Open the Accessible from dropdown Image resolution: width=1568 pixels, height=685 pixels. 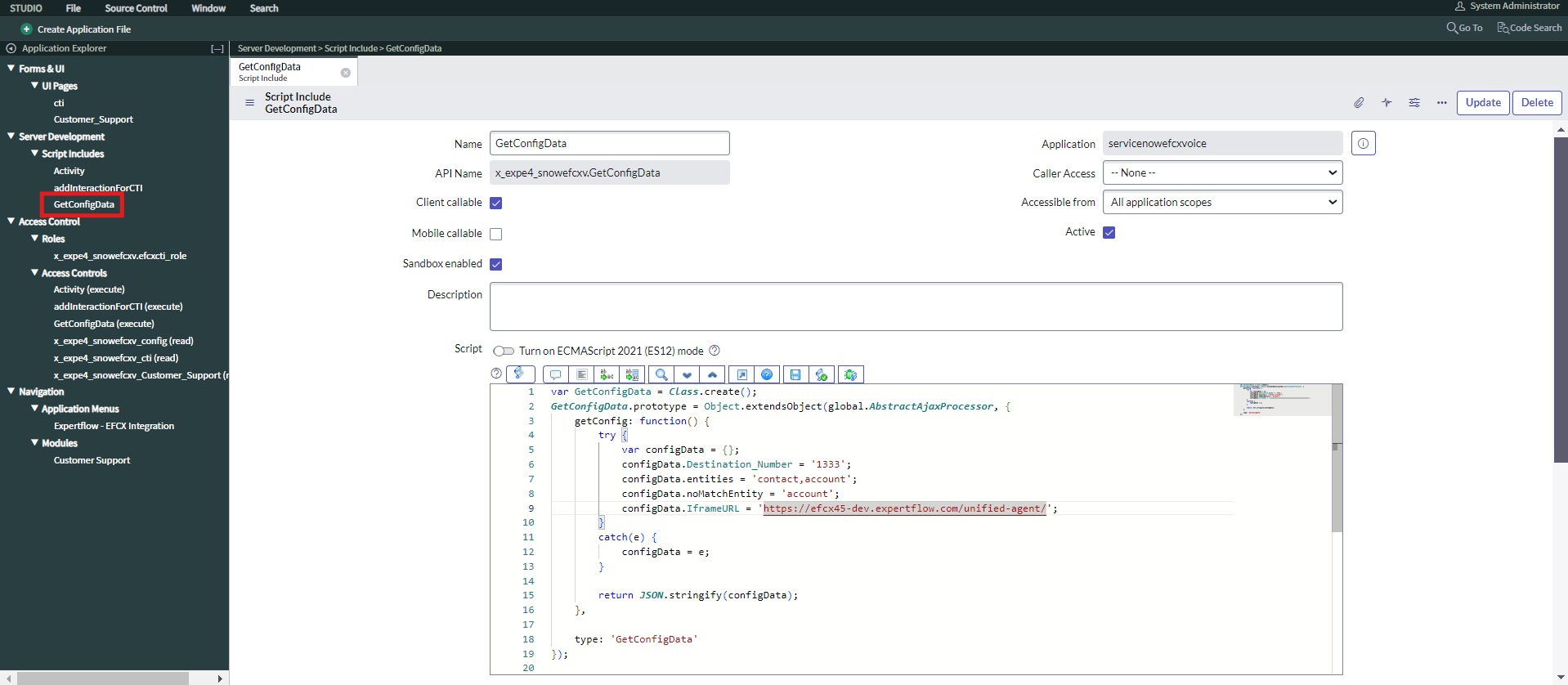[1222, 203]
